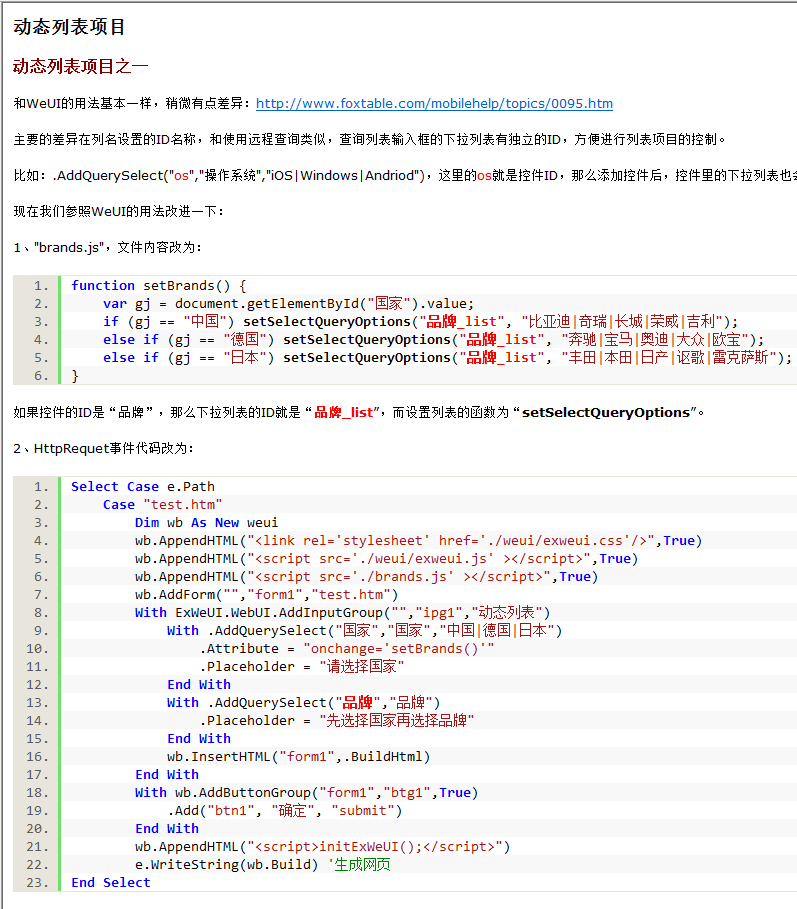Click code line .Attribute = "onchange='setBrands()'"

pyautogui.click(x=347, y=648)
